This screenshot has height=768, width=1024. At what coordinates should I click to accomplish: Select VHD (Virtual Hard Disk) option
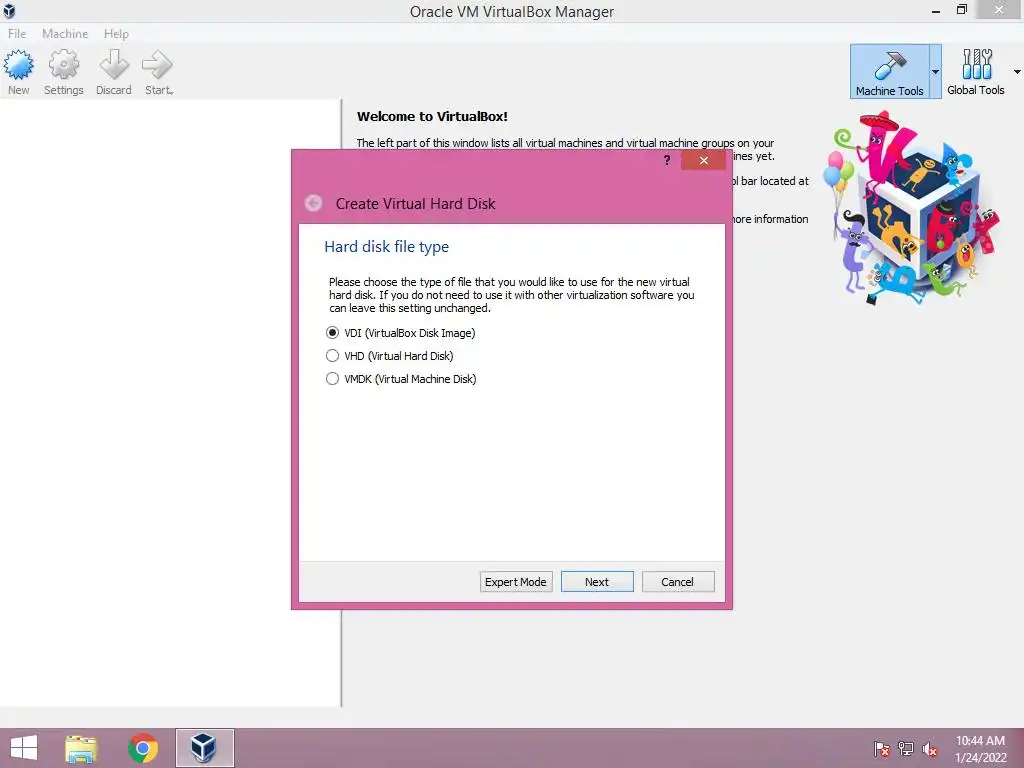pos(389,356)
